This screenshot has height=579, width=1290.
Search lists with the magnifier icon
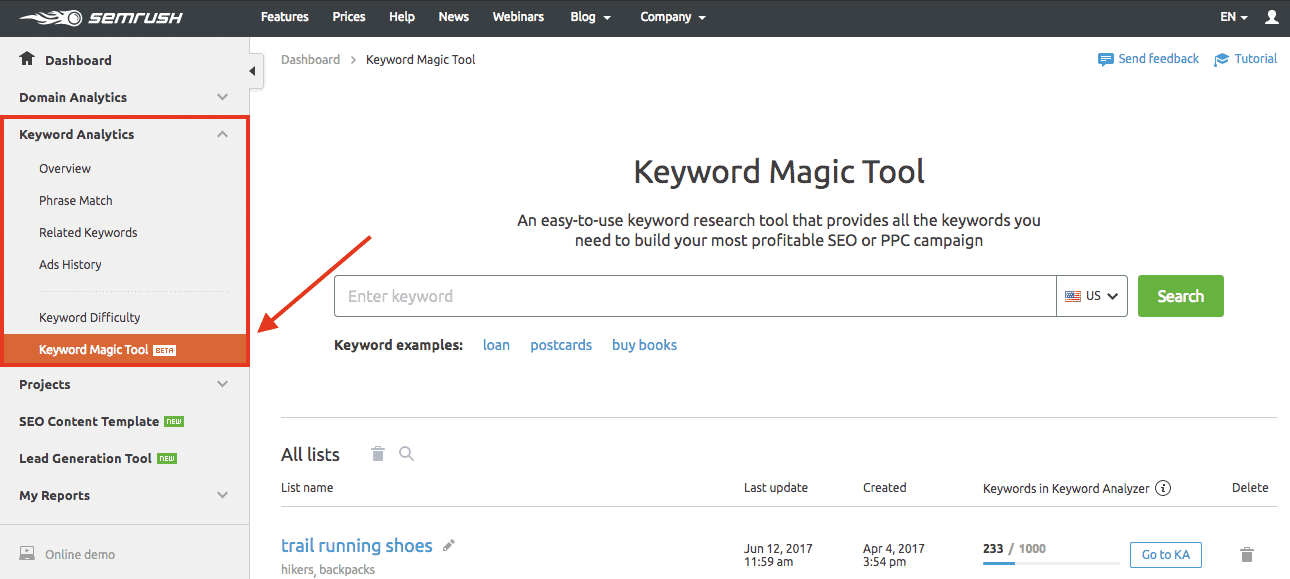coord(406,454)
